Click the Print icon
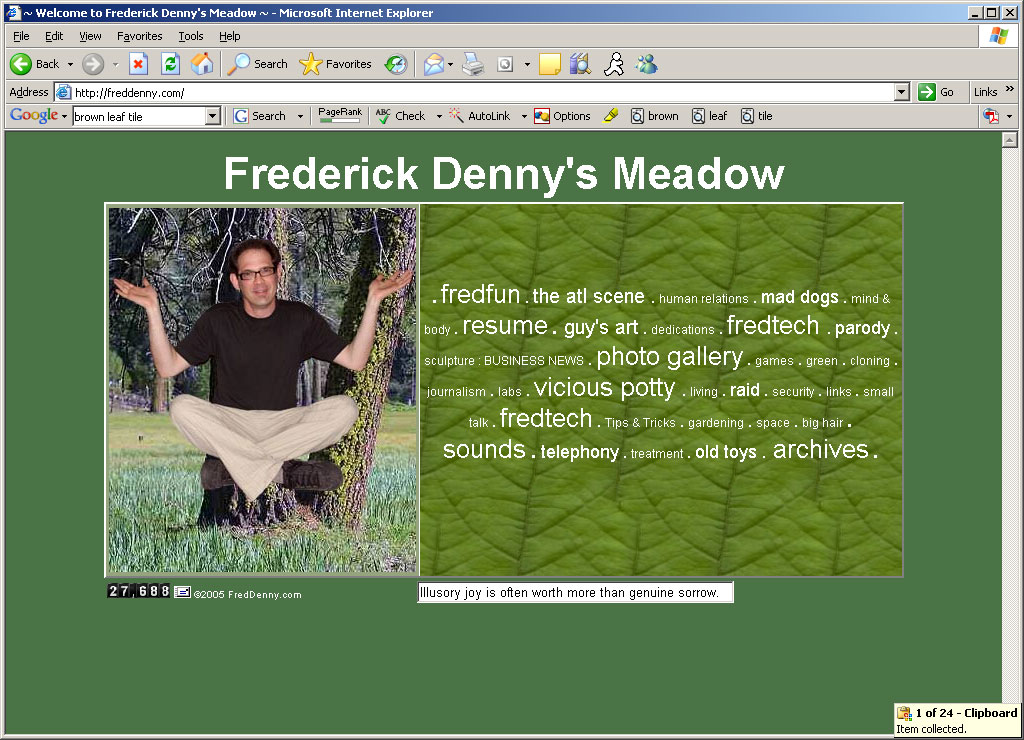The height and width of the screenshot is (740, 1024). (x=473, y=64)
